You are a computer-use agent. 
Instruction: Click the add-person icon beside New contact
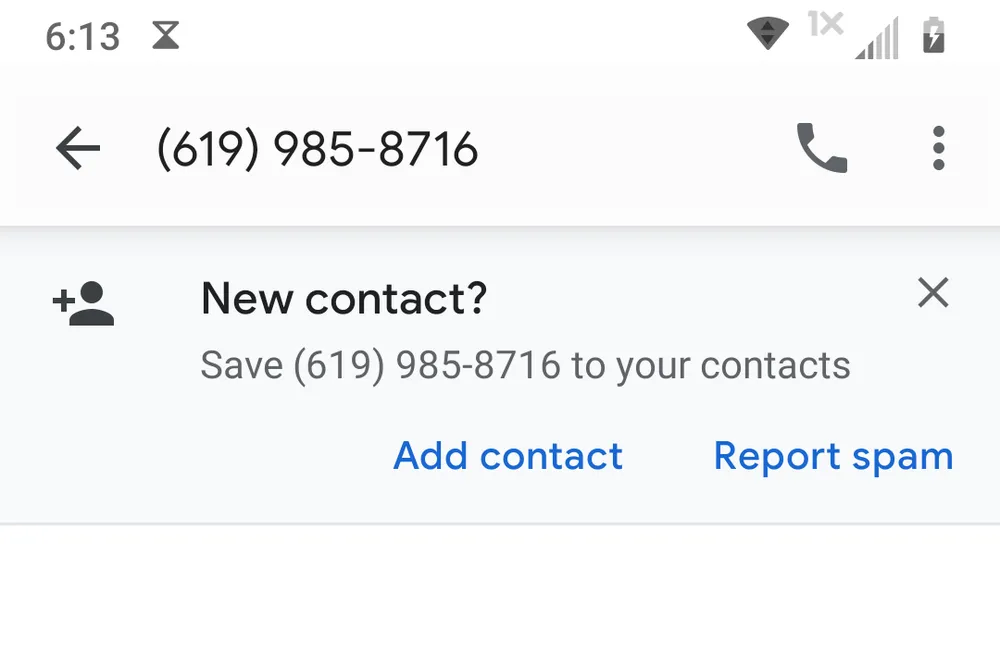(x=84, y=304)
